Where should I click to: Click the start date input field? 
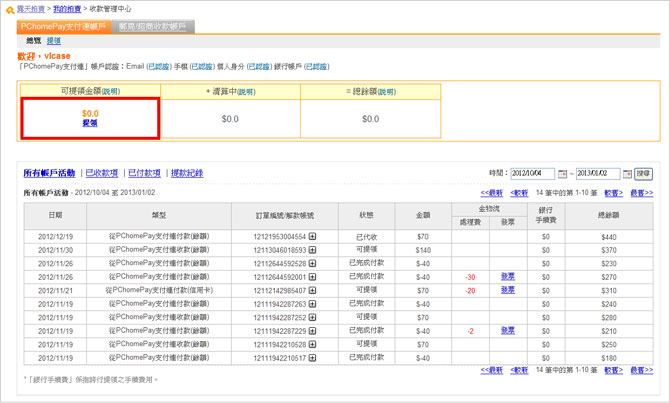[533, 174]
